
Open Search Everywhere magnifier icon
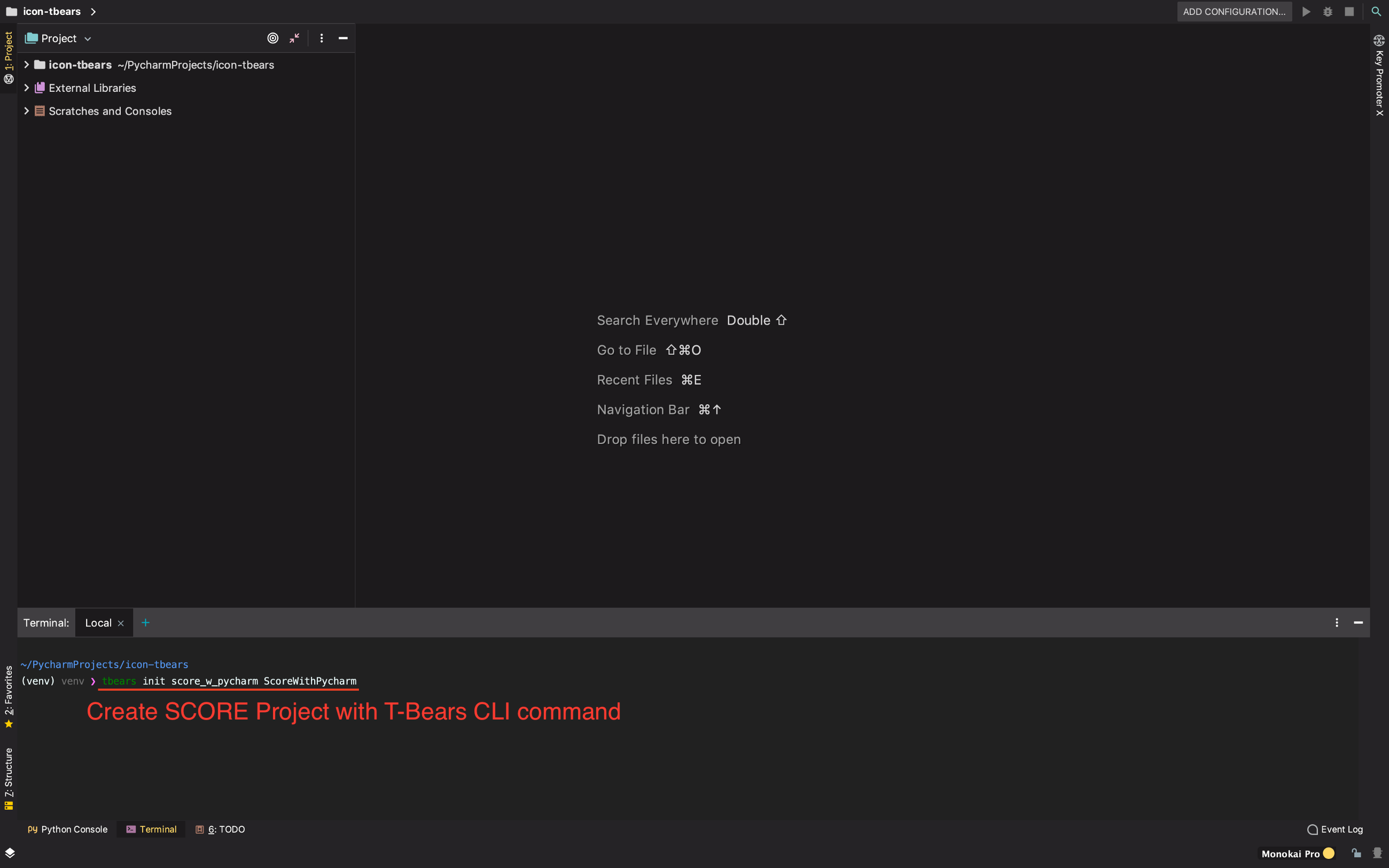[x=1376, y=11]
